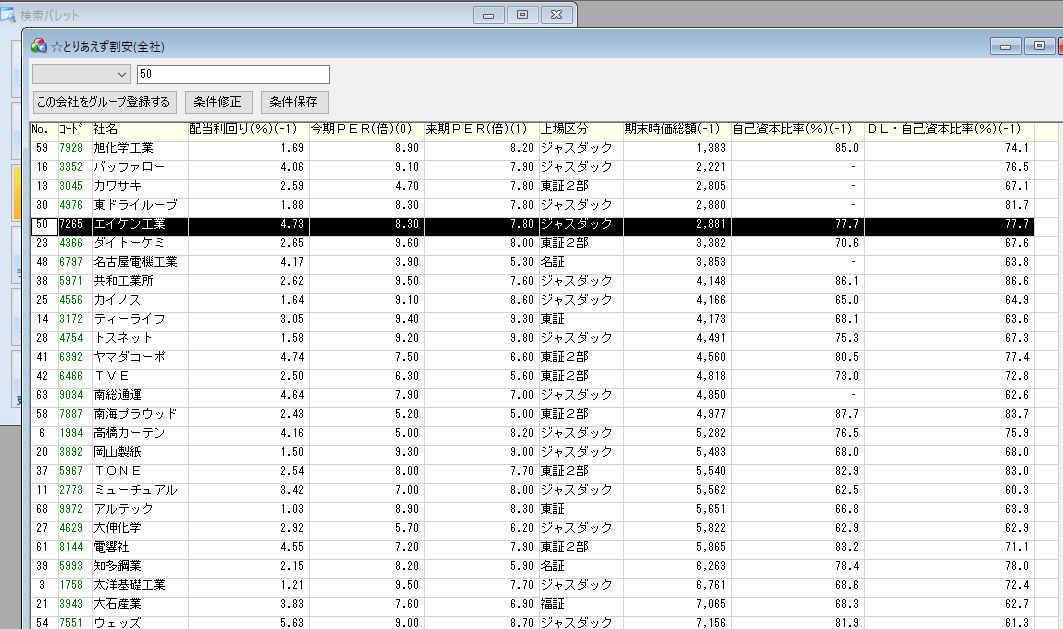Viewport: 1063px width, 629px height.
Task: Click the input field containing 50
Action: (233, 75)
